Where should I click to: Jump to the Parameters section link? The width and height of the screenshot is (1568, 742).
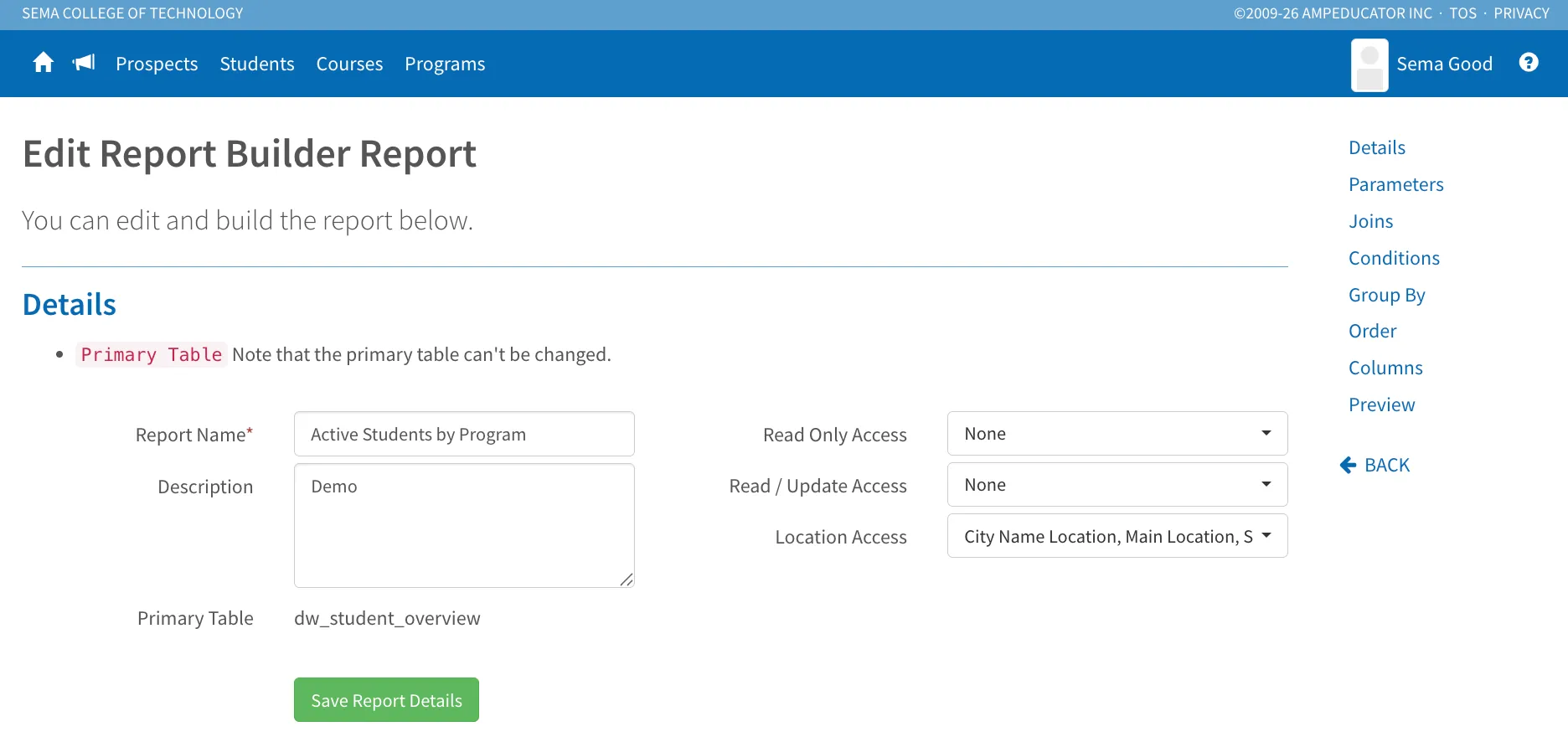pos(1396,184)
